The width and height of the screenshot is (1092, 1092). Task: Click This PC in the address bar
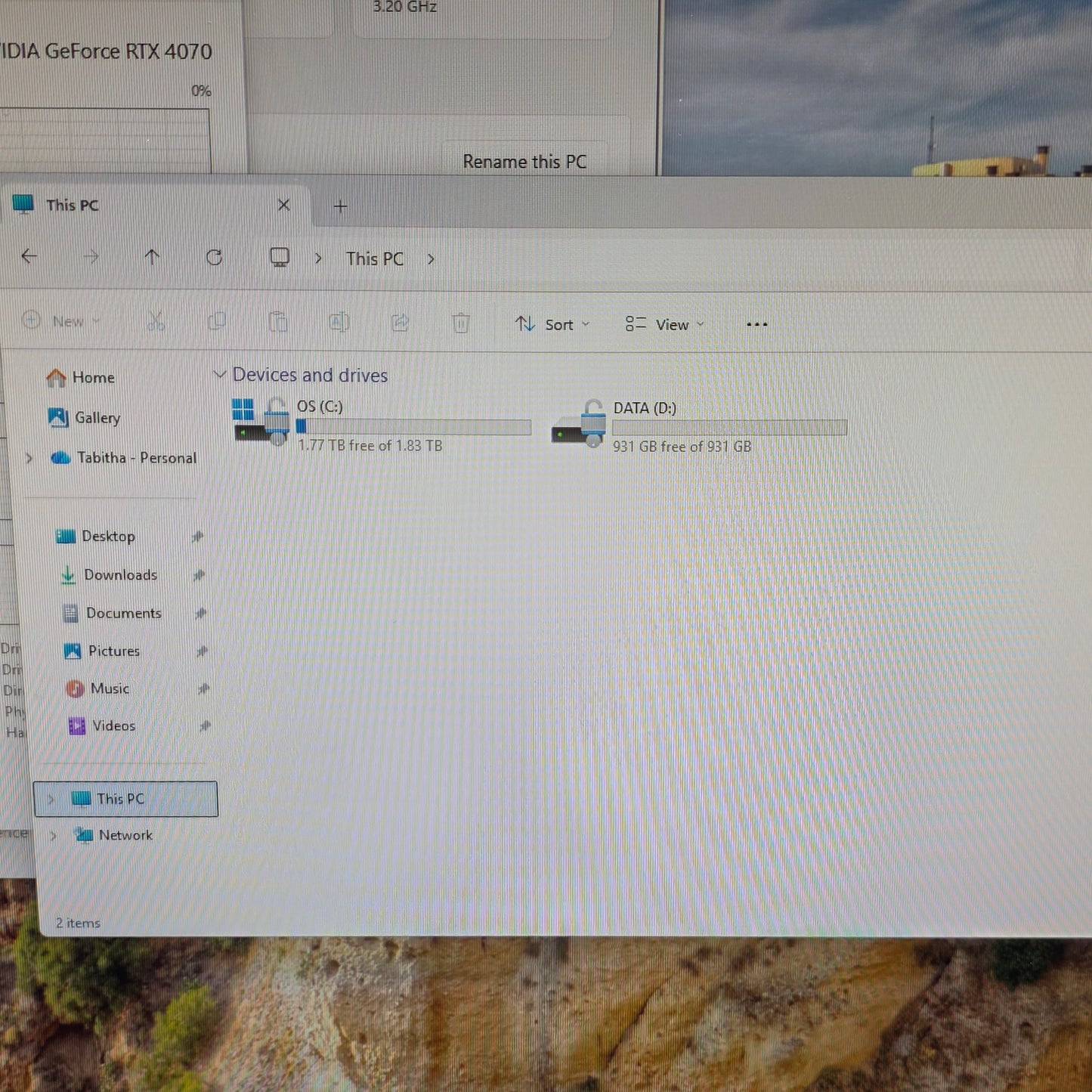374,259
